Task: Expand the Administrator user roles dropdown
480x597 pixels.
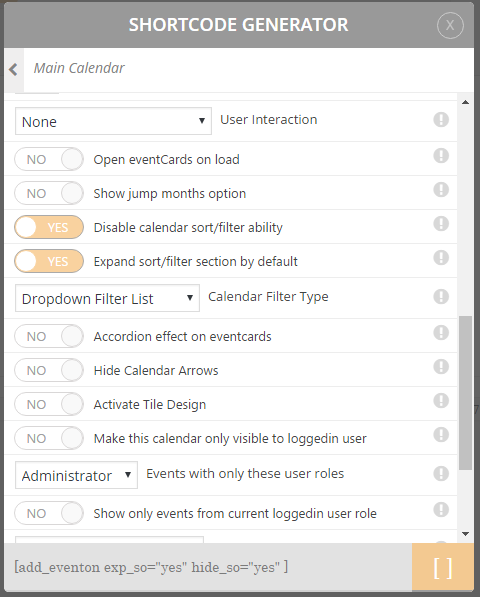Action: pos(76,475)
